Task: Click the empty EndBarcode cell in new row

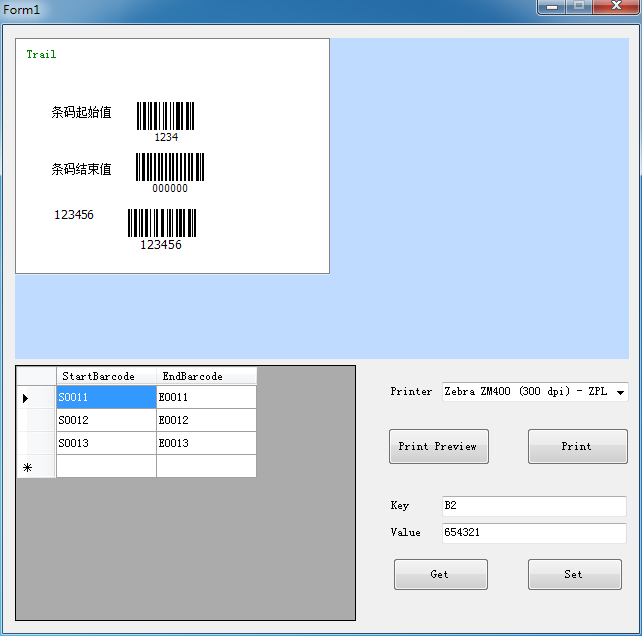Action: [206, 466]
